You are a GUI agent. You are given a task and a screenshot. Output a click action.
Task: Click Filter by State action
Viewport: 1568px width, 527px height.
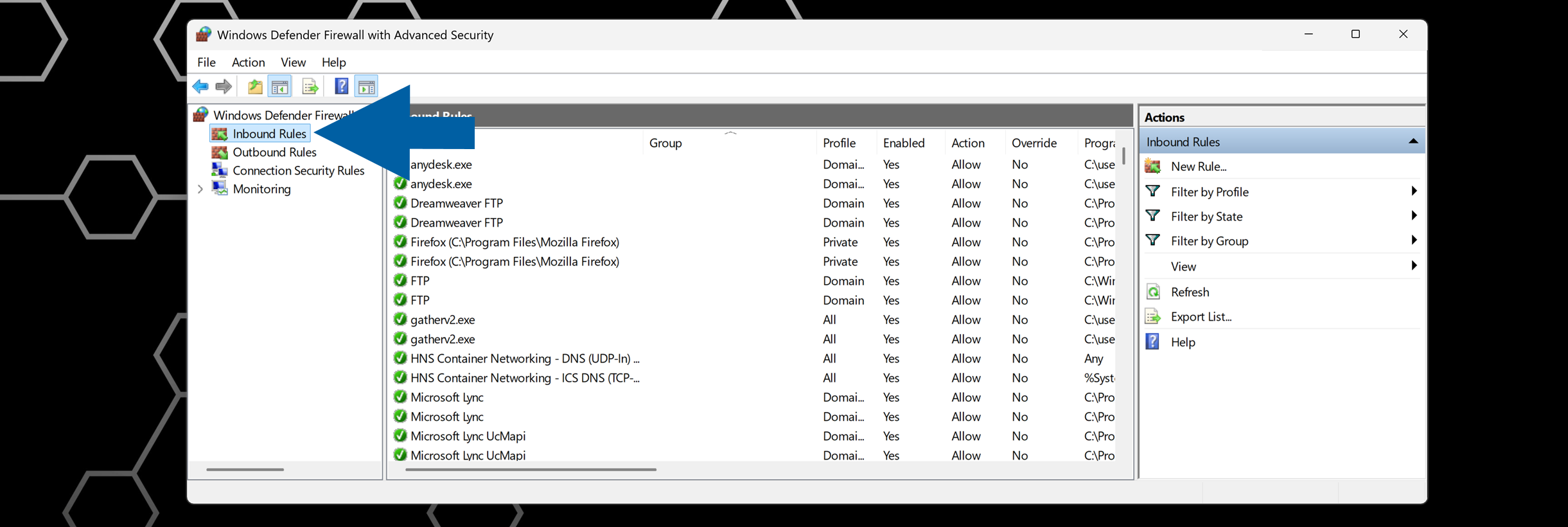pyautogui.click(x=1206, y=217)
